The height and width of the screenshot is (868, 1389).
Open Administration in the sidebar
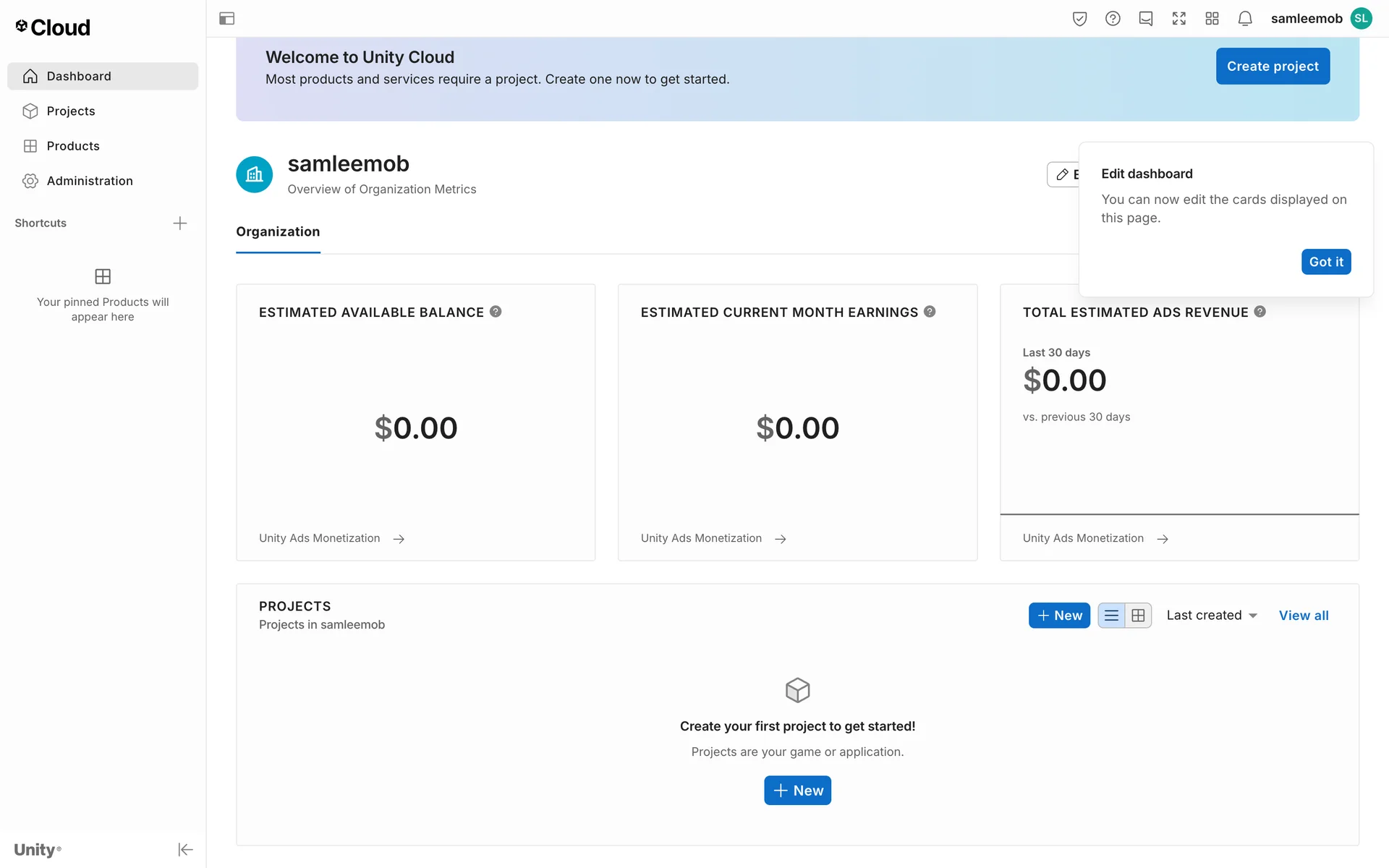(90, 181)
